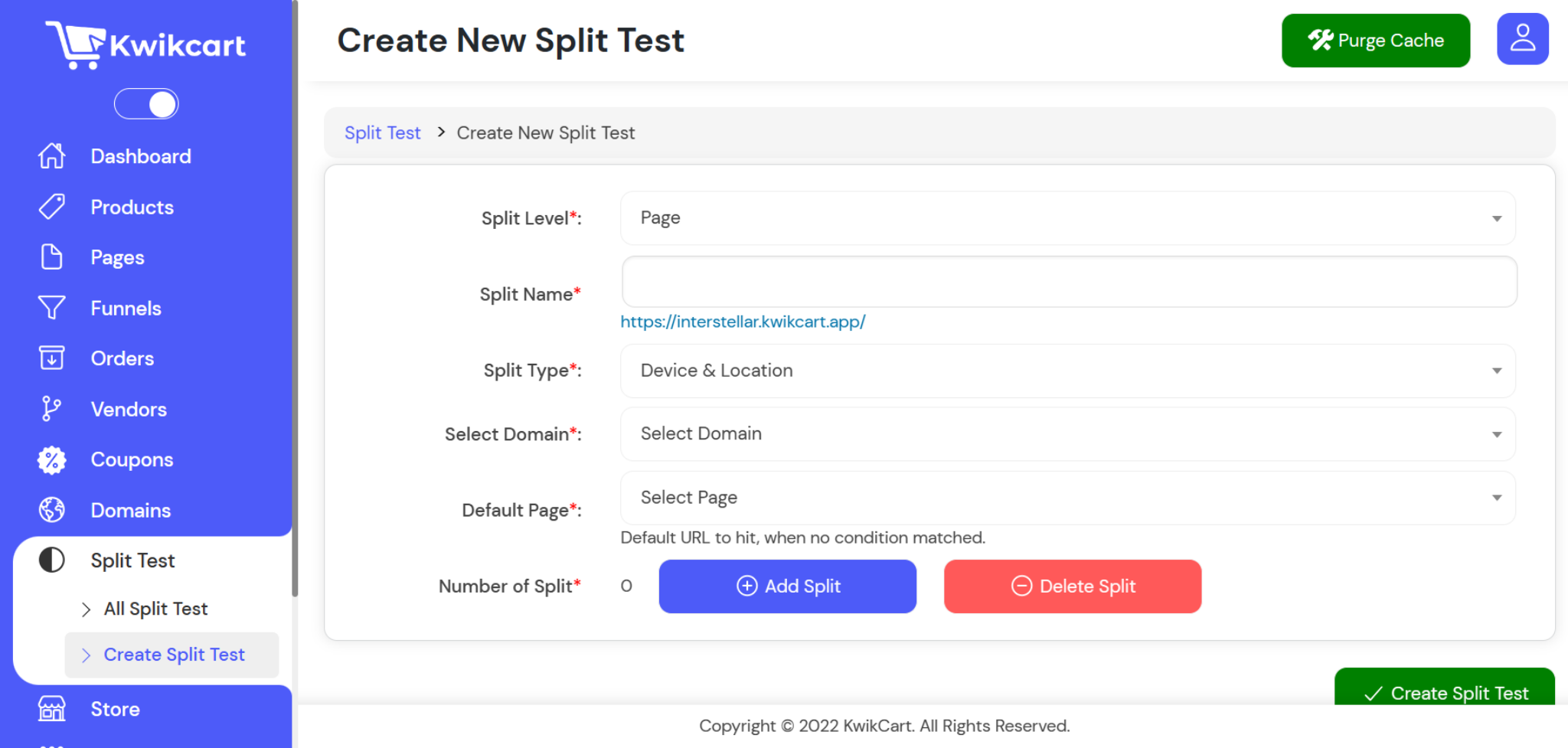The image size is (1568, 748).
Task: Click the sidebar vertical scrollbar
Action: [x=295, y=299]
